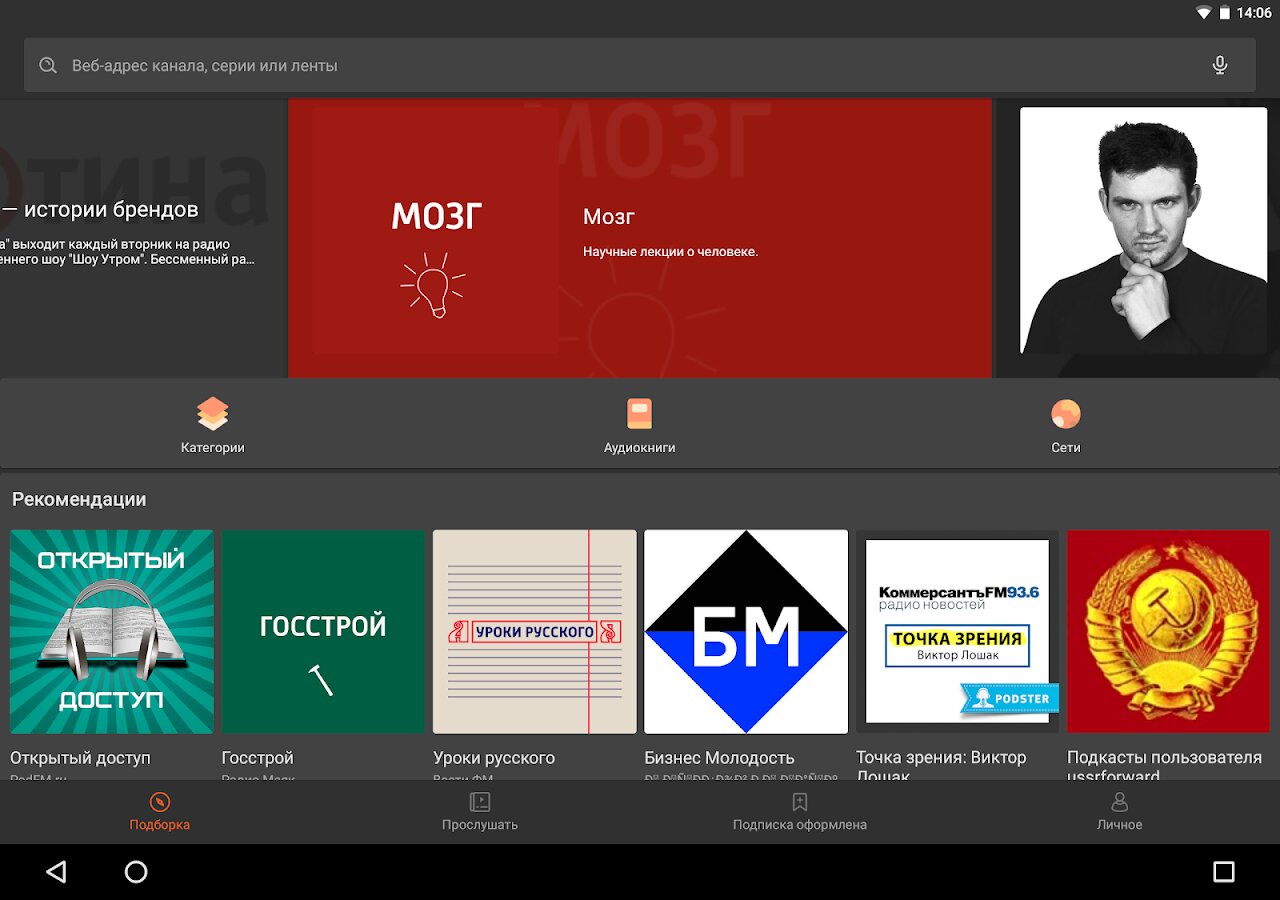Click the title 'Подкасты пользователя ussrforward'
The width and height of the screenshot is (1280, 900).
click(1164, 766)
